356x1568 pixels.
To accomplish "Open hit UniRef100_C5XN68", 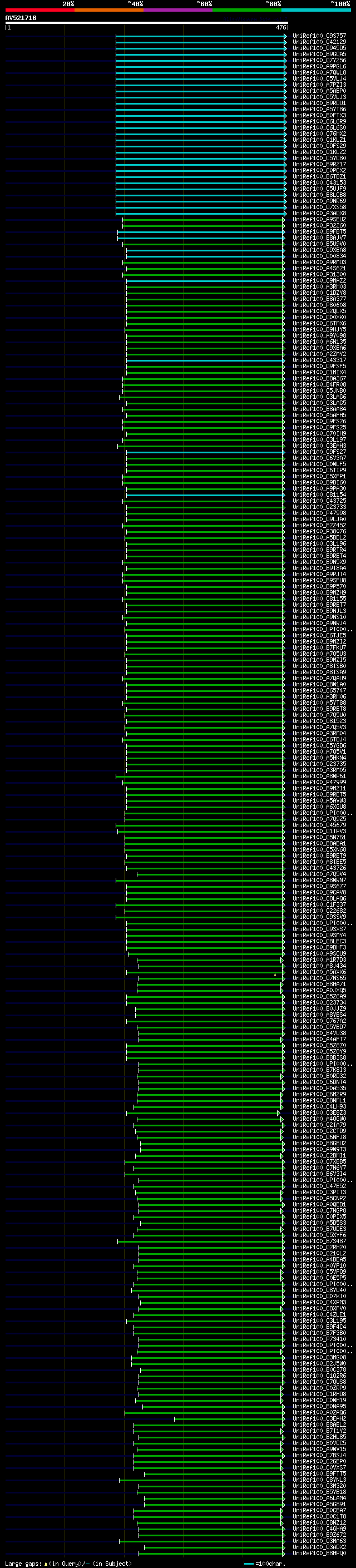I will tap(319, 849).
